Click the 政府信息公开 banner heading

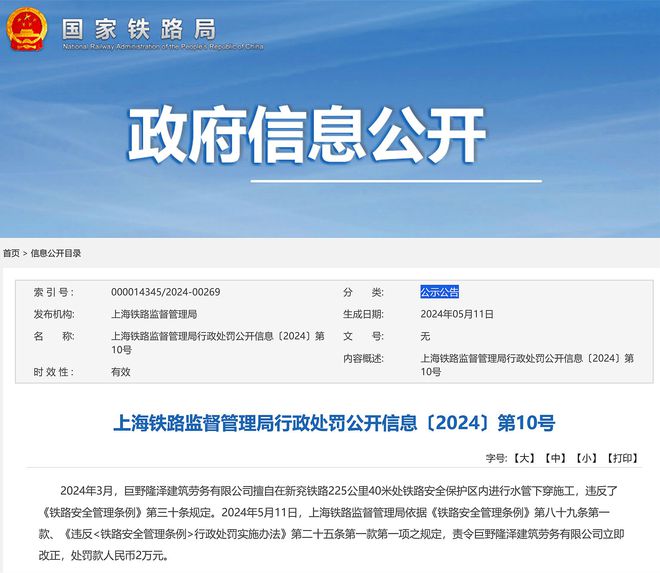click(306, 135)
